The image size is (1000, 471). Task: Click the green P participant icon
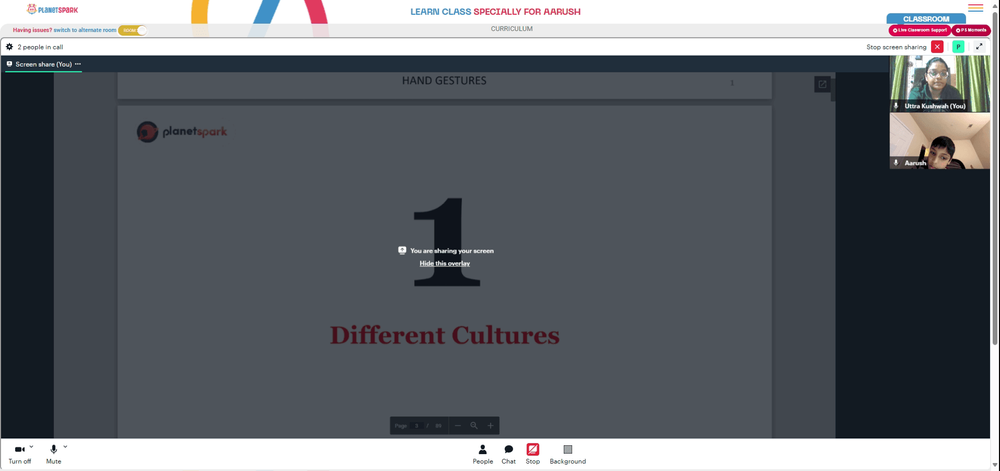958,47
